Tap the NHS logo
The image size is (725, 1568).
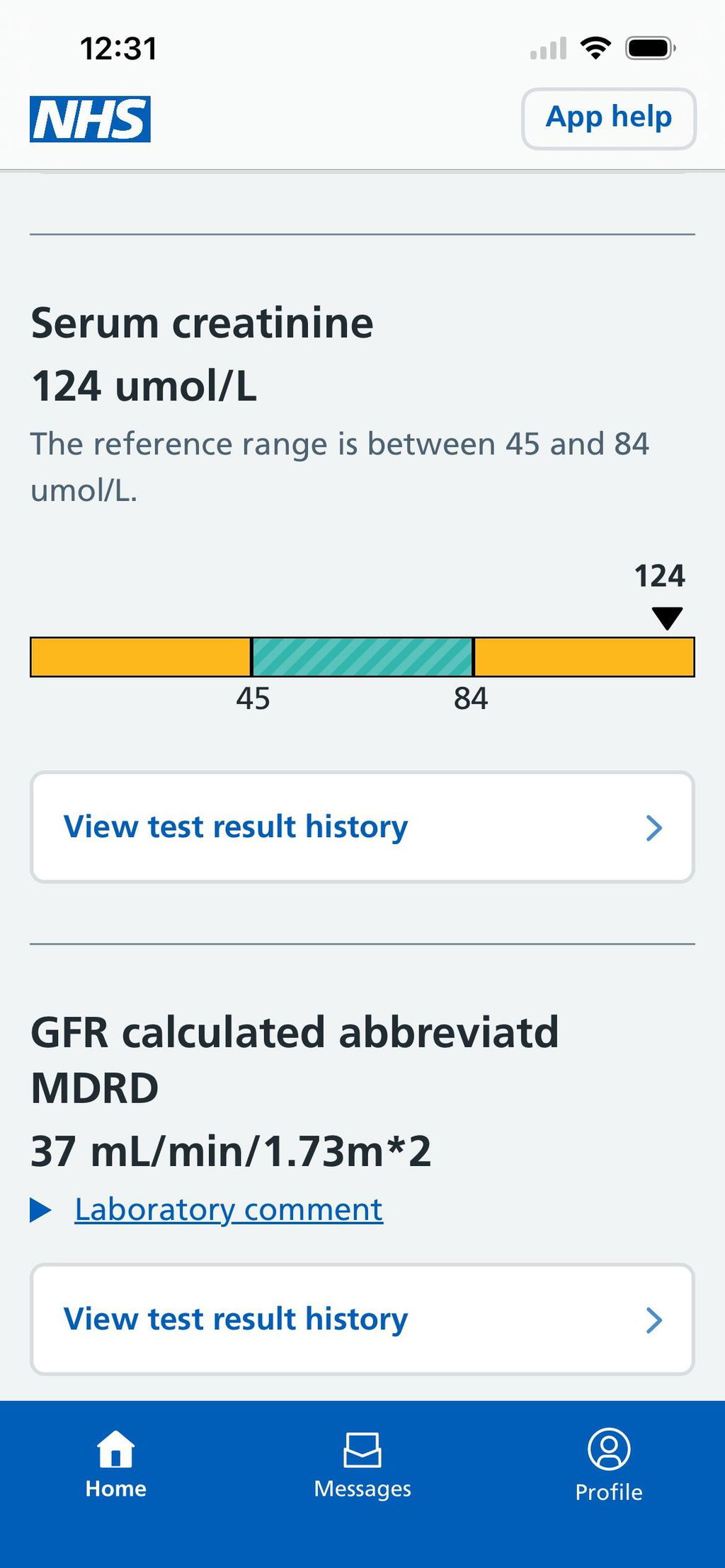click(90, 119)
